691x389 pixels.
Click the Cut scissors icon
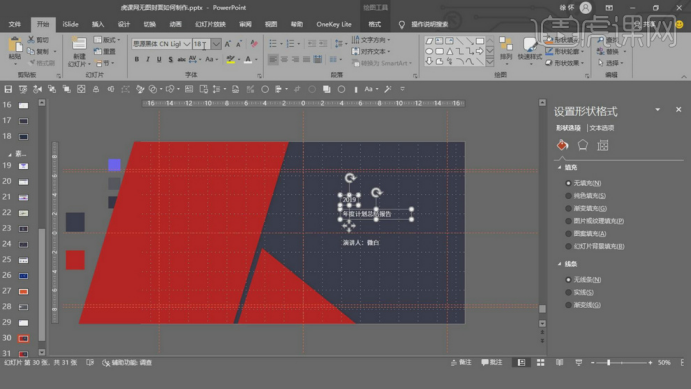[31, 40]
